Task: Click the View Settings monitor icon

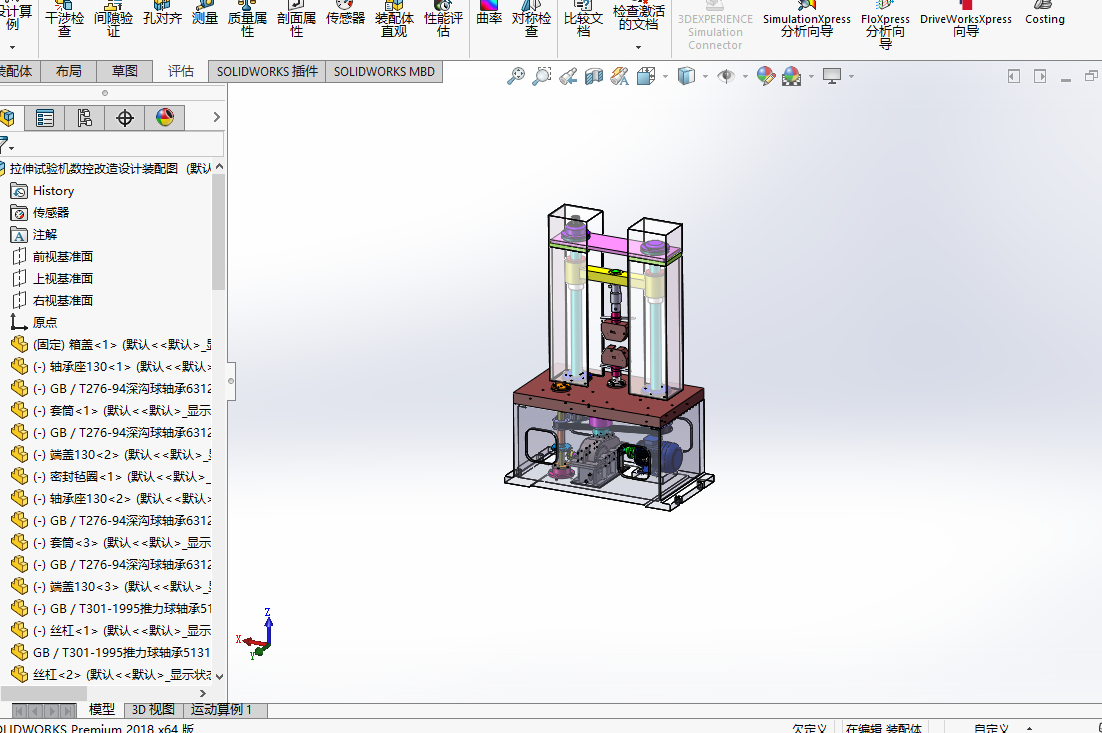Action: [831, 76]
